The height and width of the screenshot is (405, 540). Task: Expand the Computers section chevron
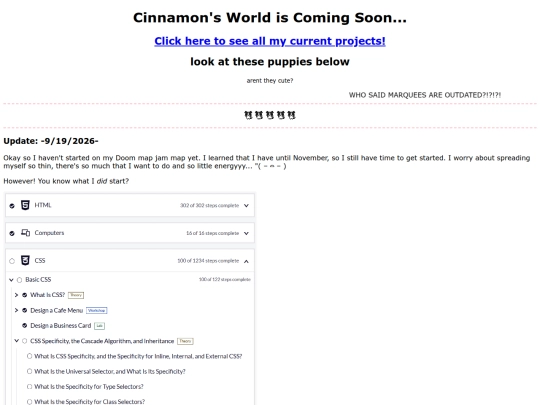point(246,233)
